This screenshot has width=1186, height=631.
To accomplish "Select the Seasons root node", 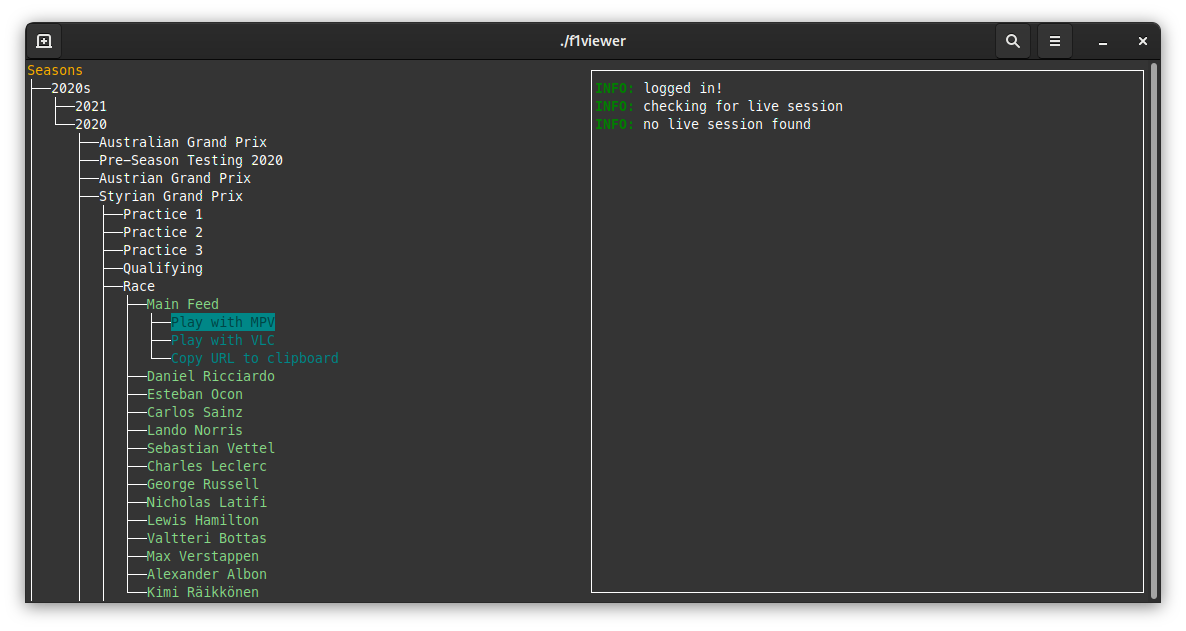I will (55, 70).
